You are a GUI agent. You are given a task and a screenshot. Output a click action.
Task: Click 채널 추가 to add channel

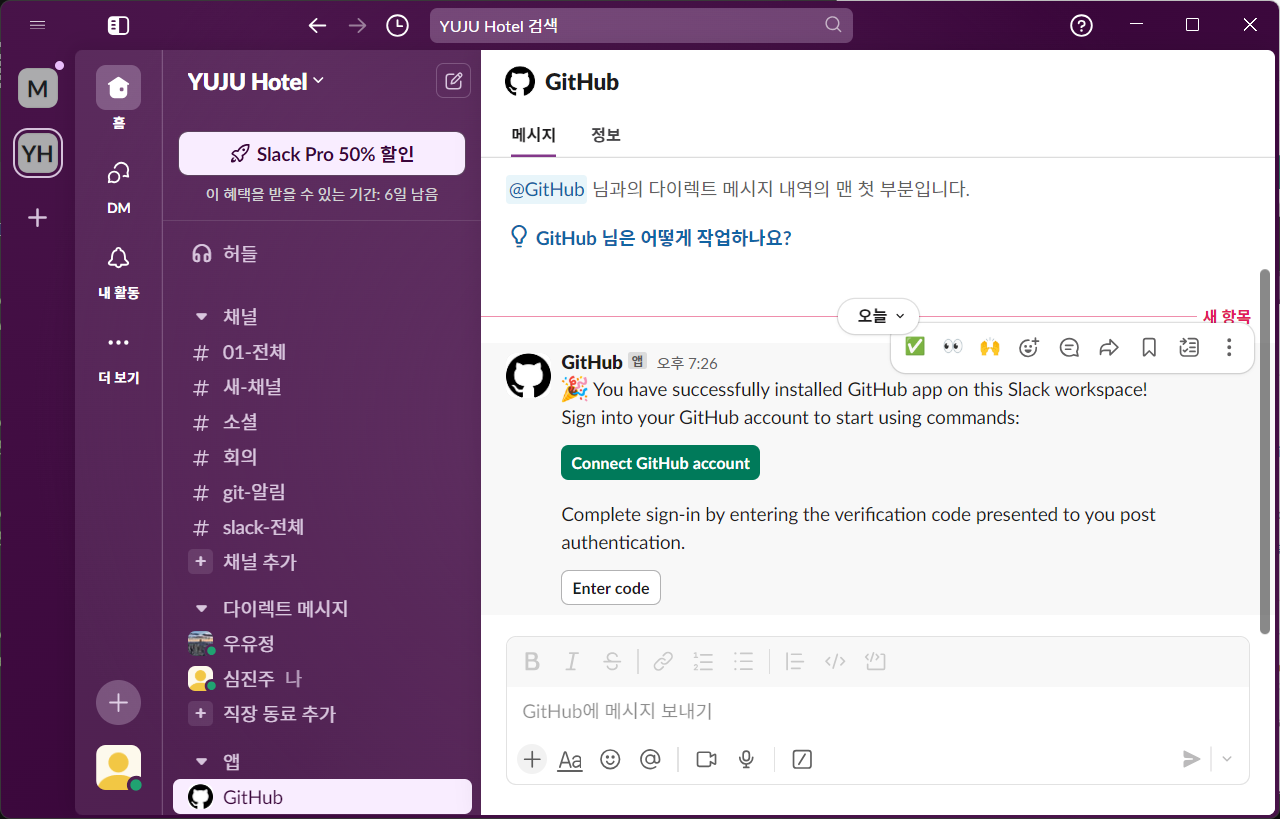(x=322, y=562)
